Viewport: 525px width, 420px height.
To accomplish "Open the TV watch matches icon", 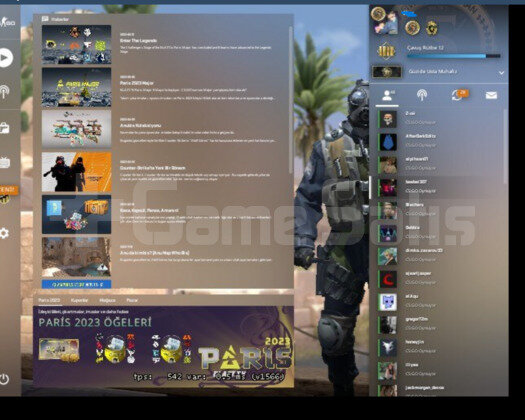I will tap(5, 162).
